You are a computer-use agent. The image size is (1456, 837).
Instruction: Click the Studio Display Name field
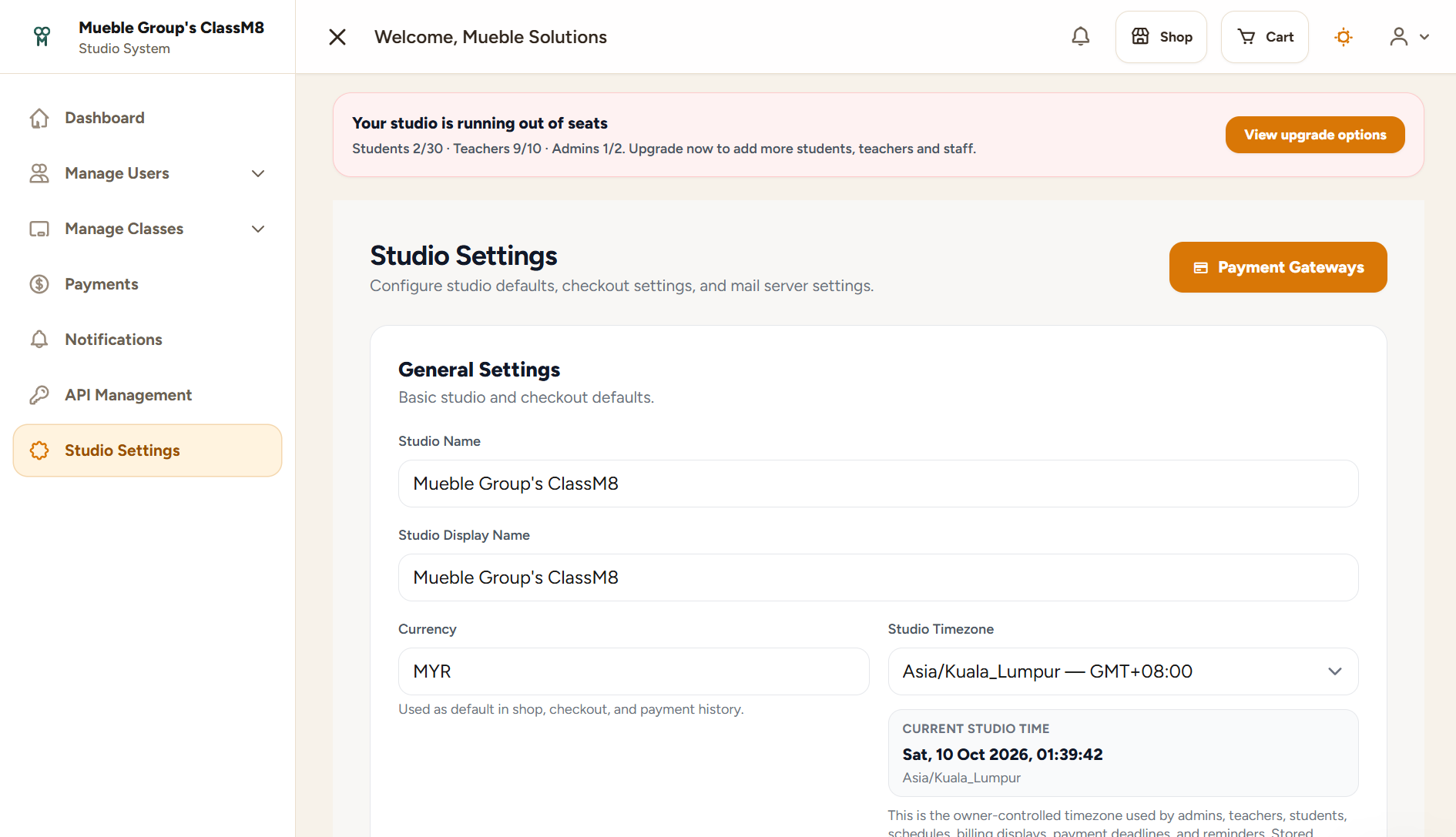point(878,578)
